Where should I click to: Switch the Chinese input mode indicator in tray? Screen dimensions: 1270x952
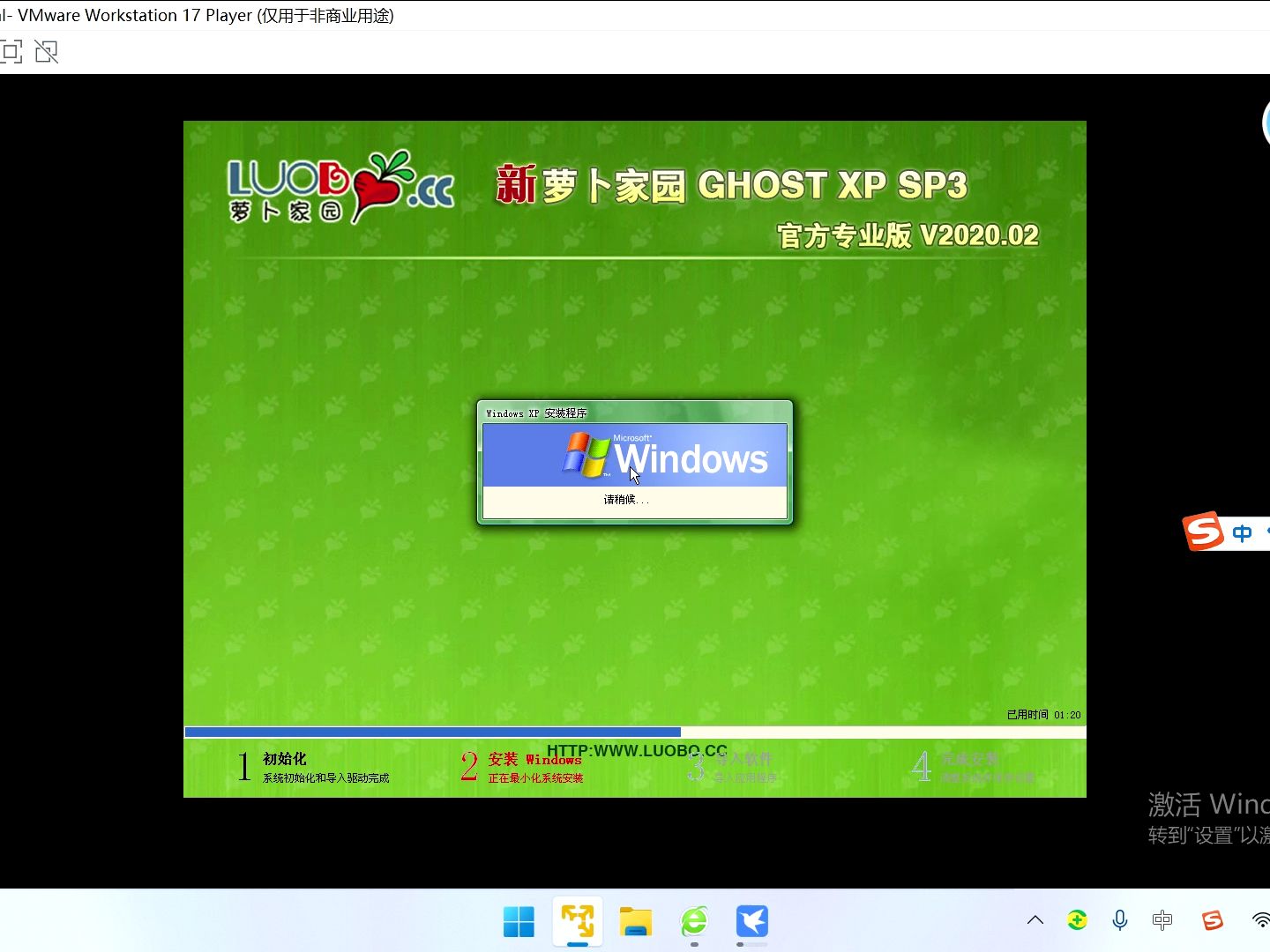[1162, 920]
